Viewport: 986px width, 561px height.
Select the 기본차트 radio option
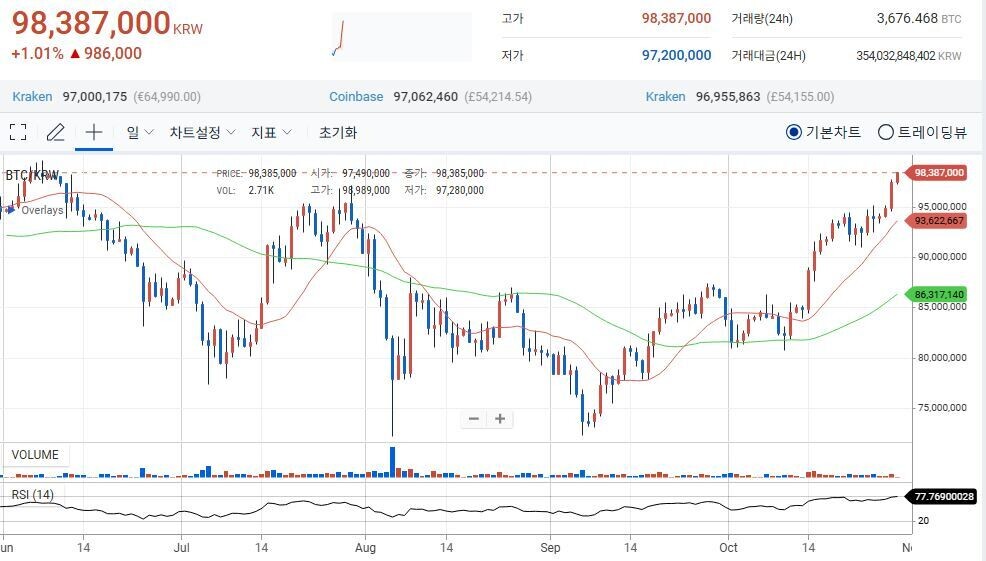point(794,132)
